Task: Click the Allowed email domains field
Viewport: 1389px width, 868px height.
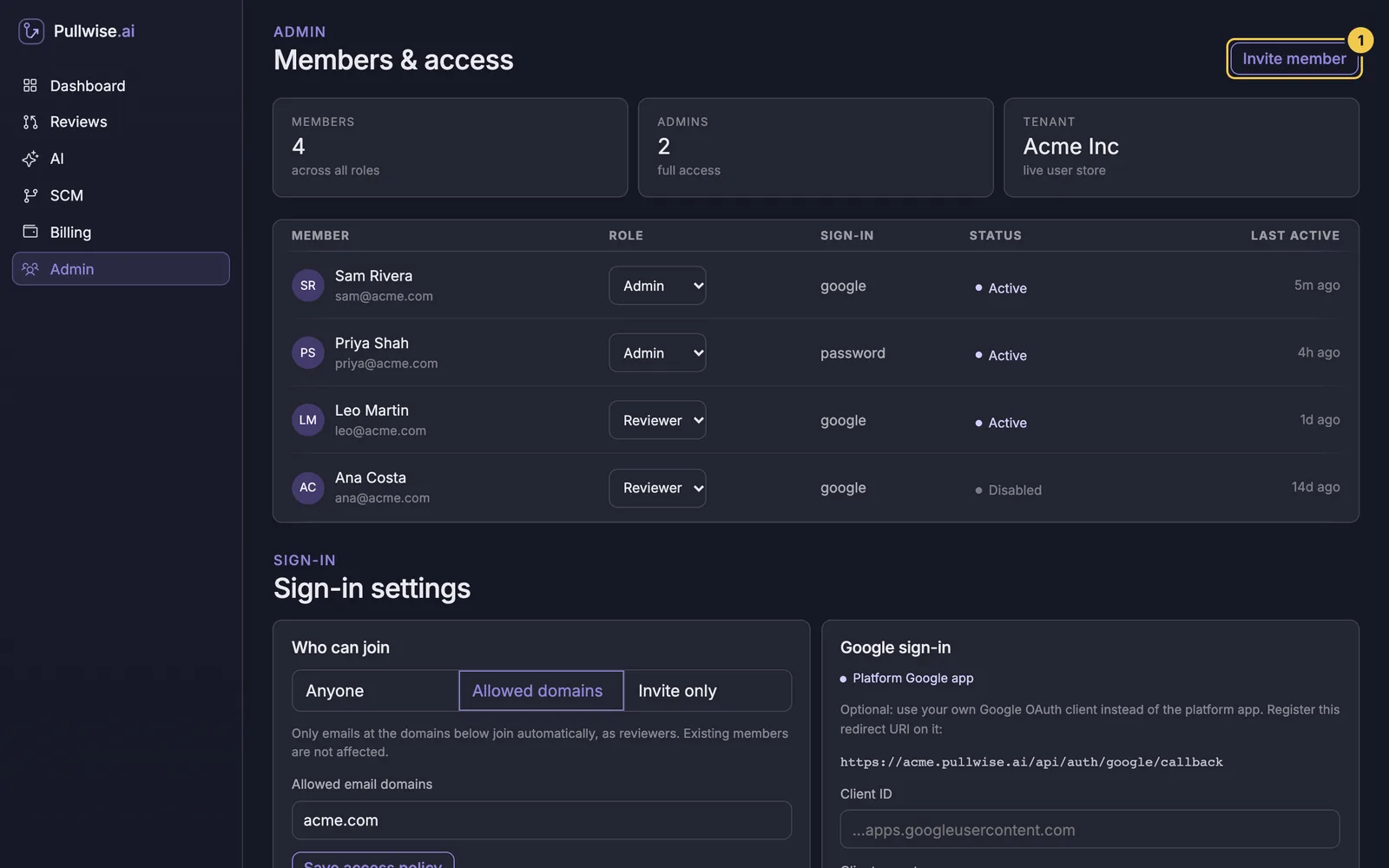Action: (542, 820)
